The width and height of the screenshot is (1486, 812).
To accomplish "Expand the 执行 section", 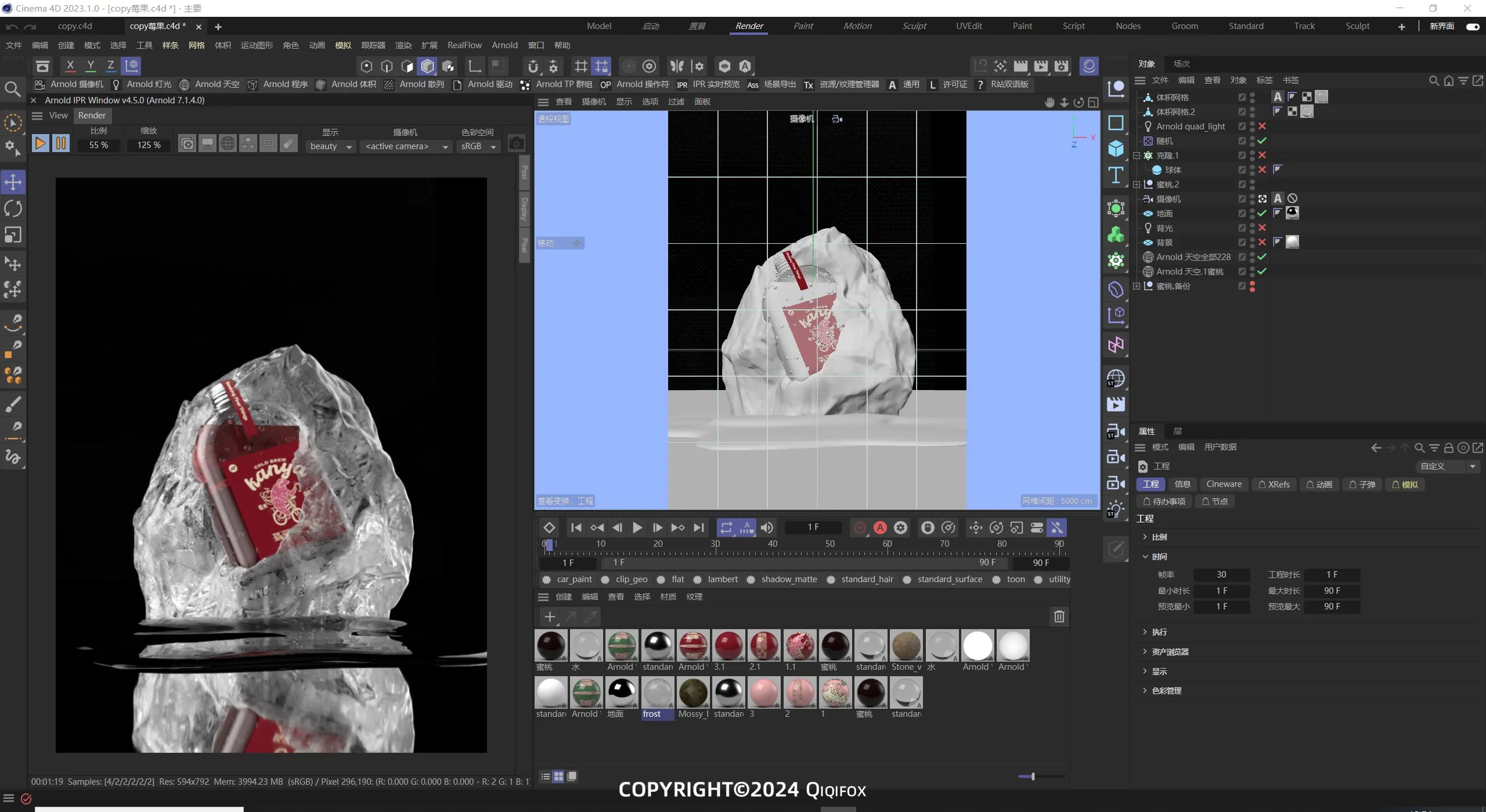I will (1145, 632).
